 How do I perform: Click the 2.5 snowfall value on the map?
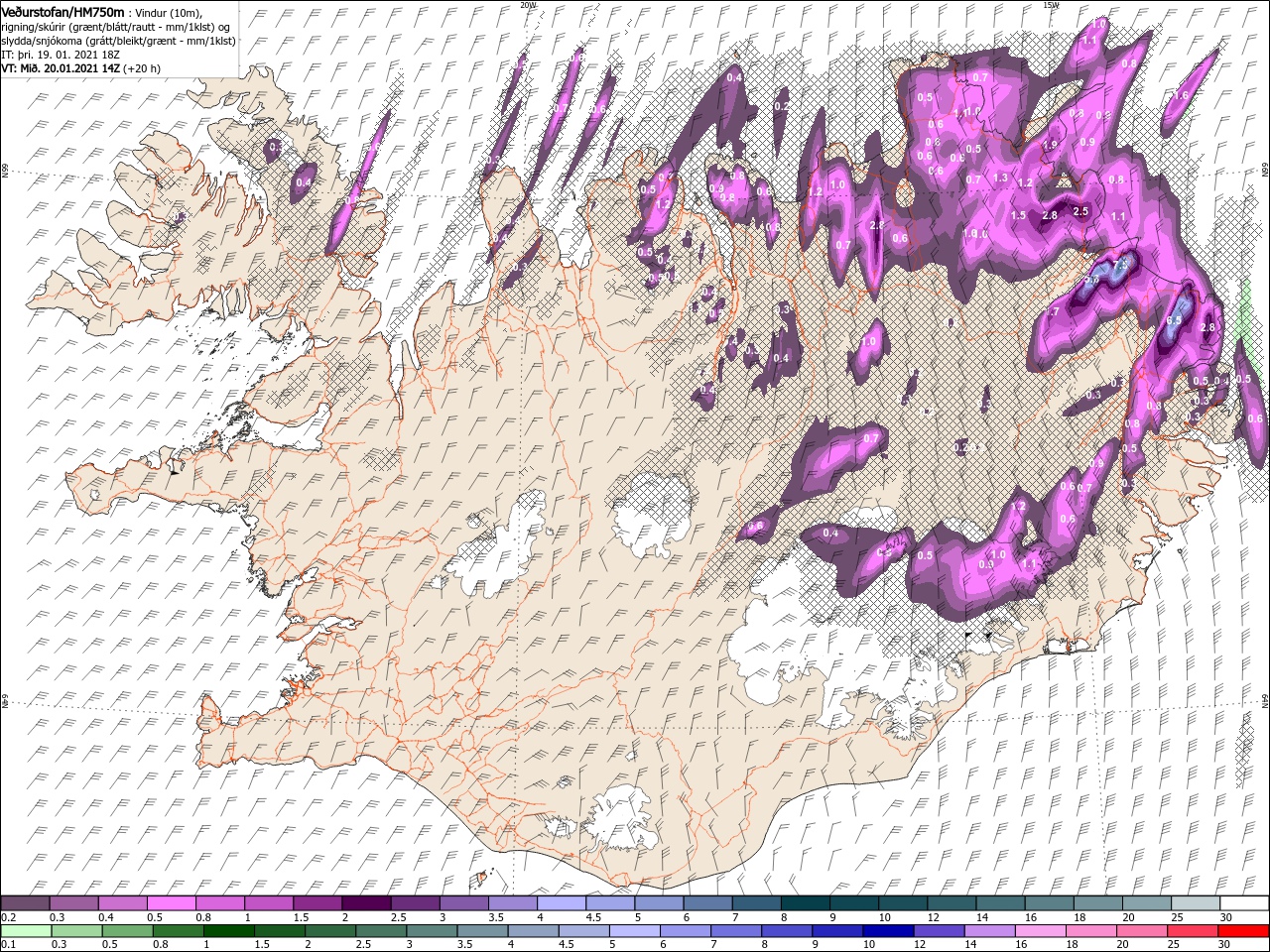1081,211
